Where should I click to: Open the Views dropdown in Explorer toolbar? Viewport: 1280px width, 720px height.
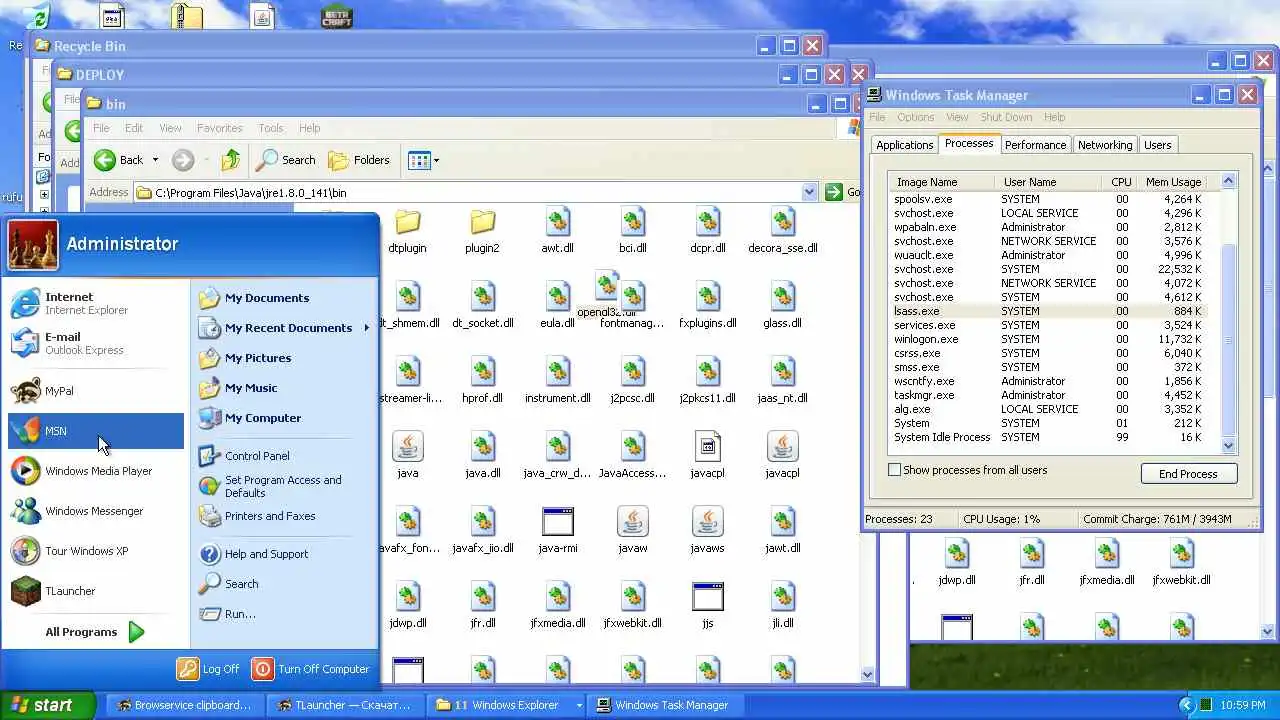click(x=424, y=160)
